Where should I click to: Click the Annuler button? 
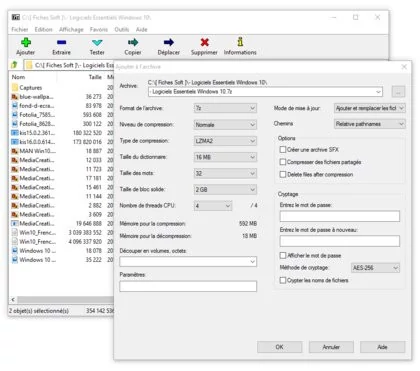click(331, 347)
